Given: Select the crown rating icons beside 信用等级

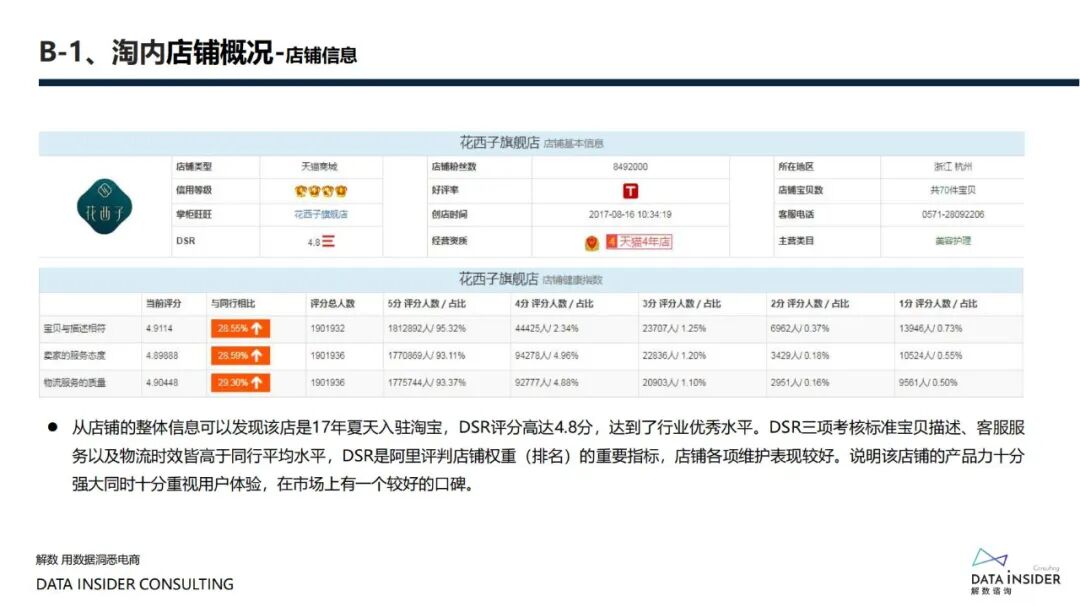Looking at the screenshot, I should (322, 190).
